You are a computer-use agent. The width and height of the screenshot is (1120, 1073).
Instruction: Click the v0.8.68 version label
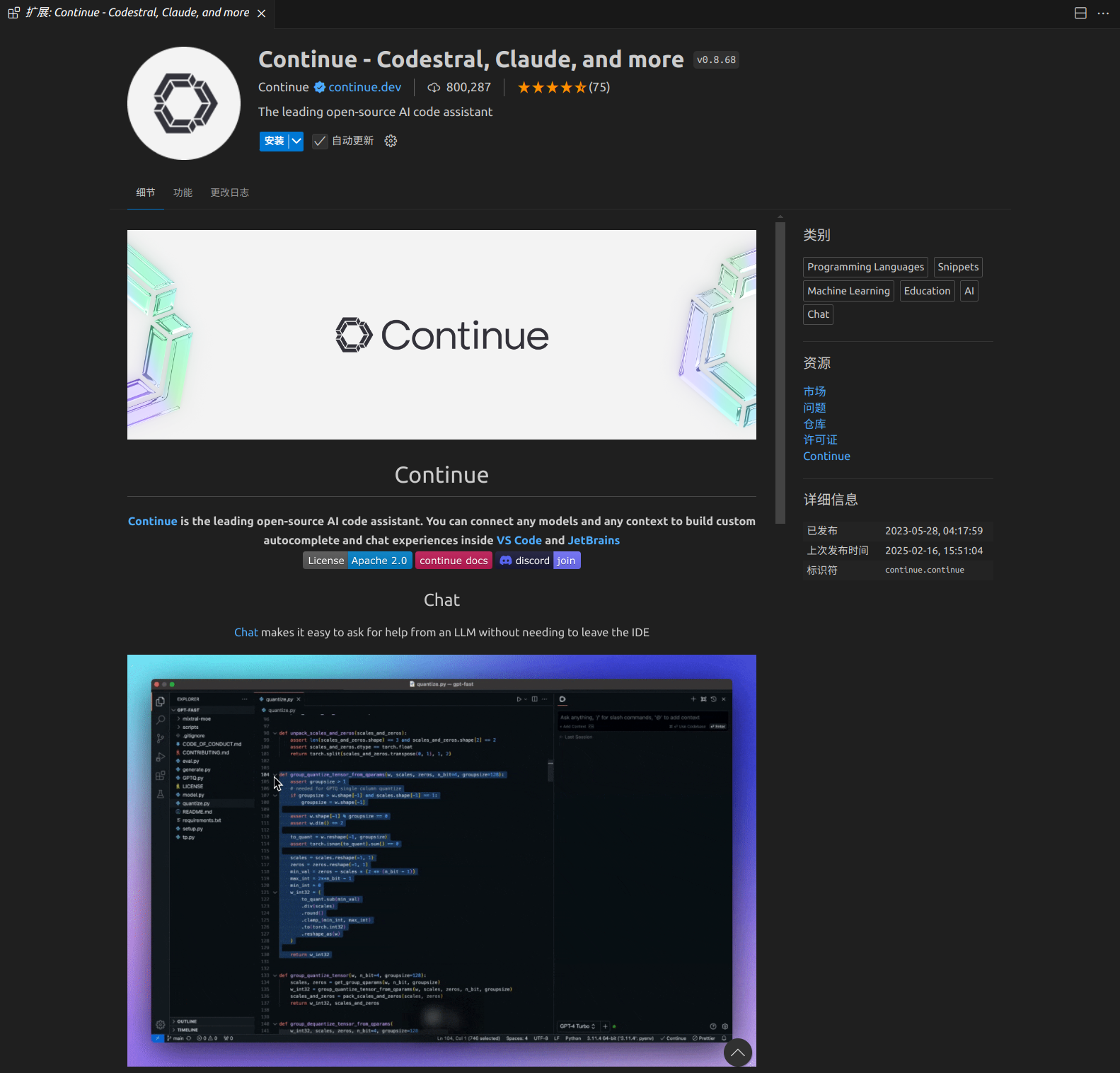point(716,60)
